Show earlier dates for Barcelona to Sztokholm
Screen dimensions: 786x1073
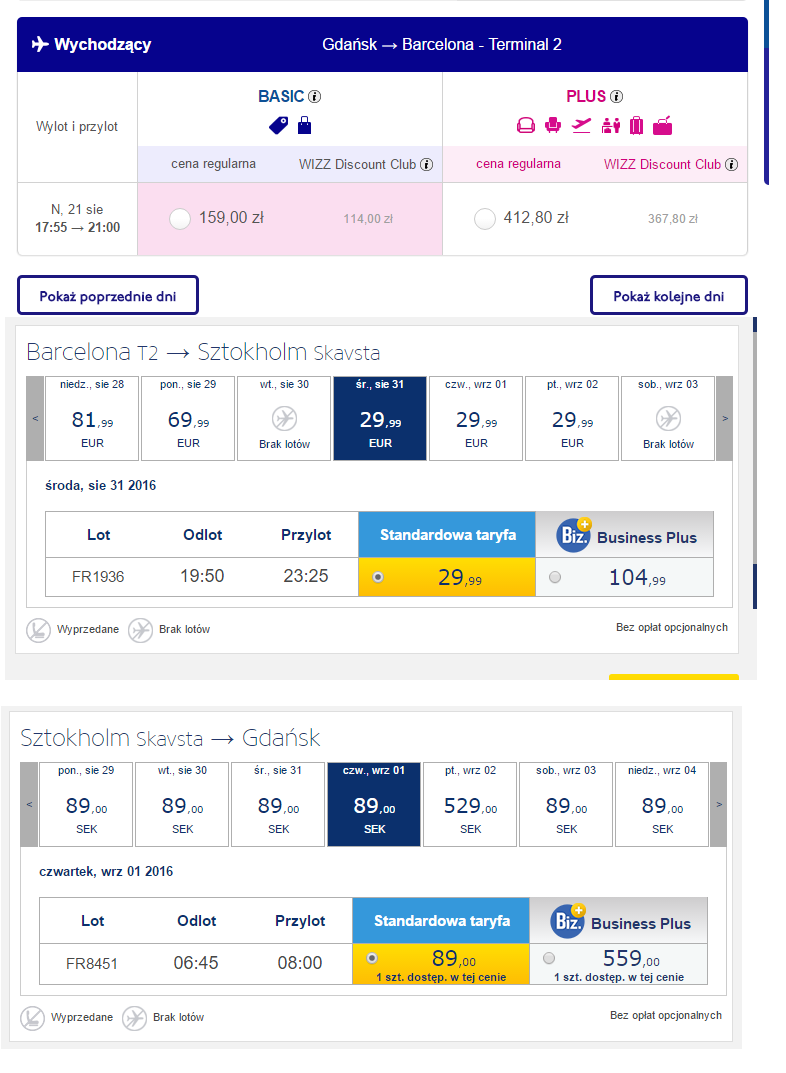click(x=36, y=418)
